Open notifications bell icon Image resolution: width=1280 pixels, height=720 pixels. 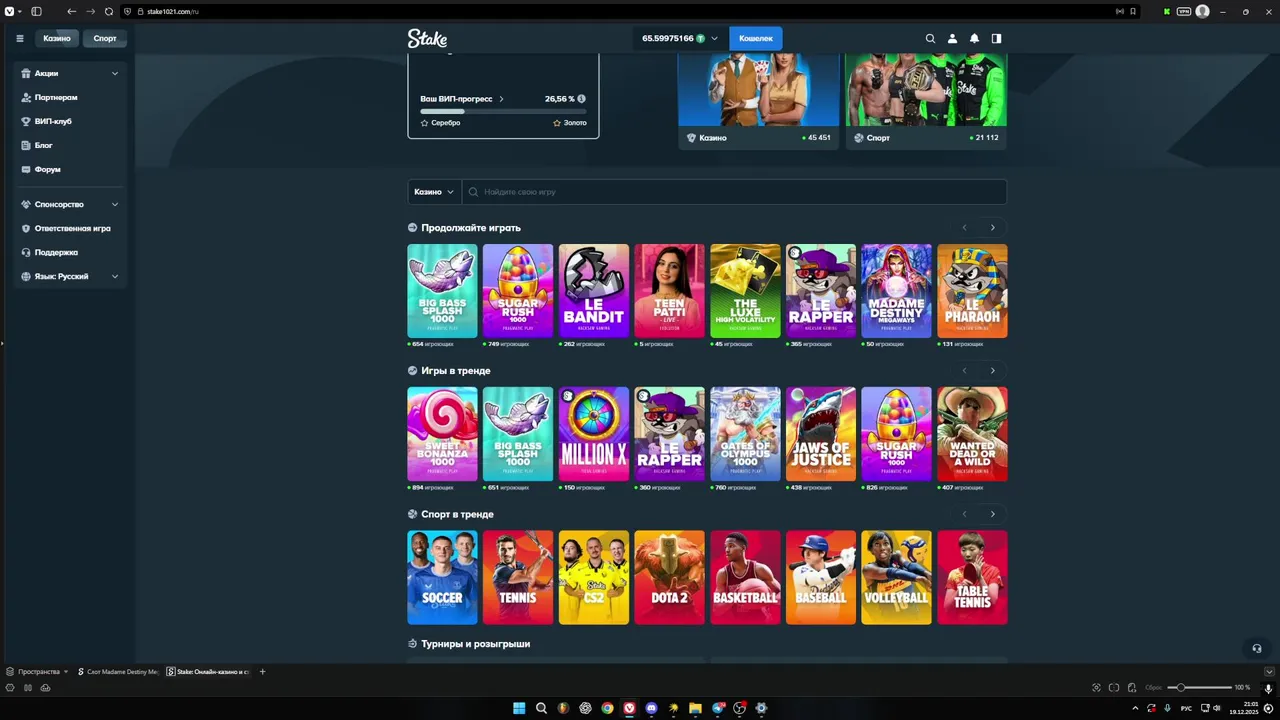[x=974, y=38]
